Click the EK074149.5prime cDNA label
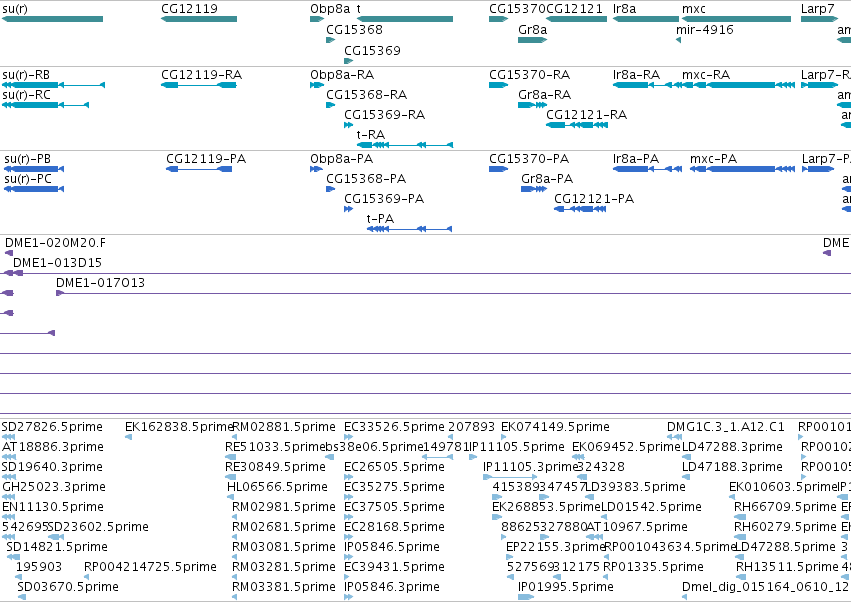 click(555, 427)
